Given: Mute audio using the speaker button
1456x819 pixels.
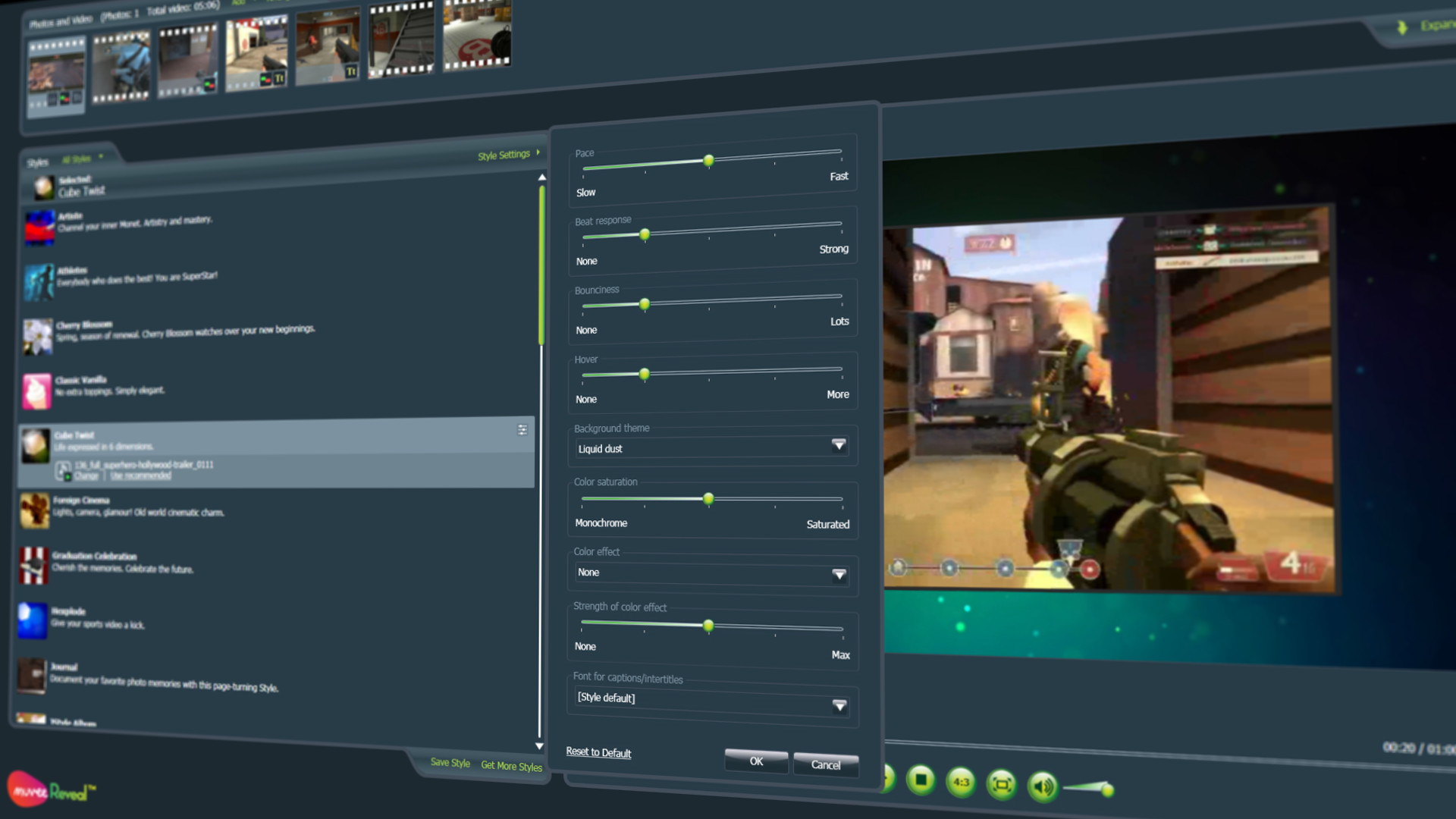Looking at the screenshot, I should click(x=1042, y=786).
